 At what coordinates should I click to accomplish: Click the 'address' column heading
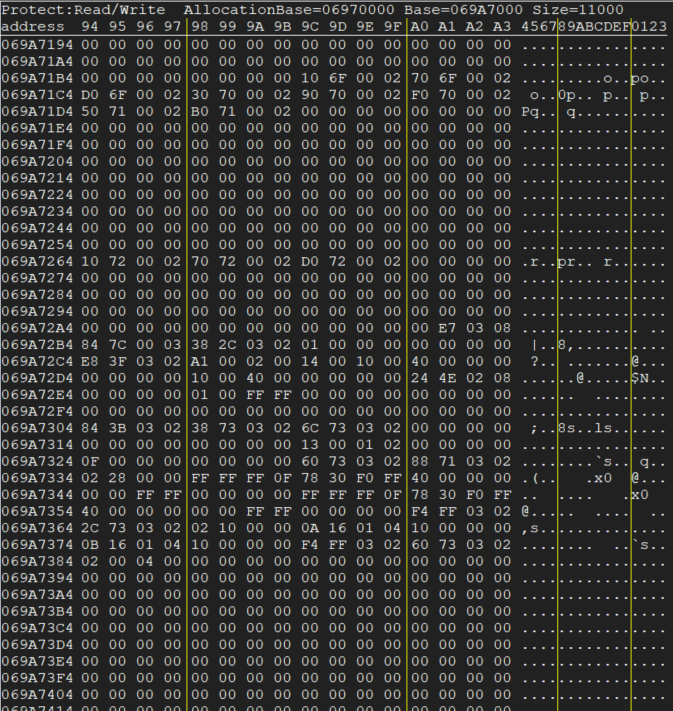coord(33,26)
